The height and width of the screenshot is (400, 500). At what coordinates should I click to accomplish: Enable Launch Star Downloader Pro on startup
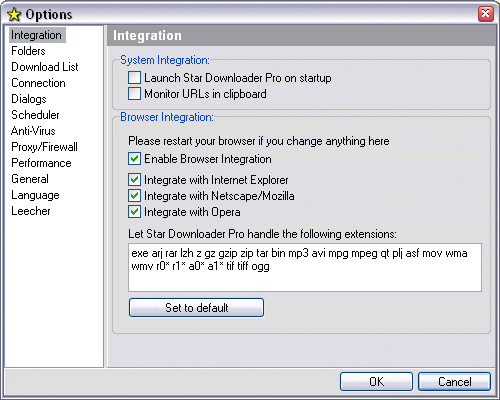134,78
